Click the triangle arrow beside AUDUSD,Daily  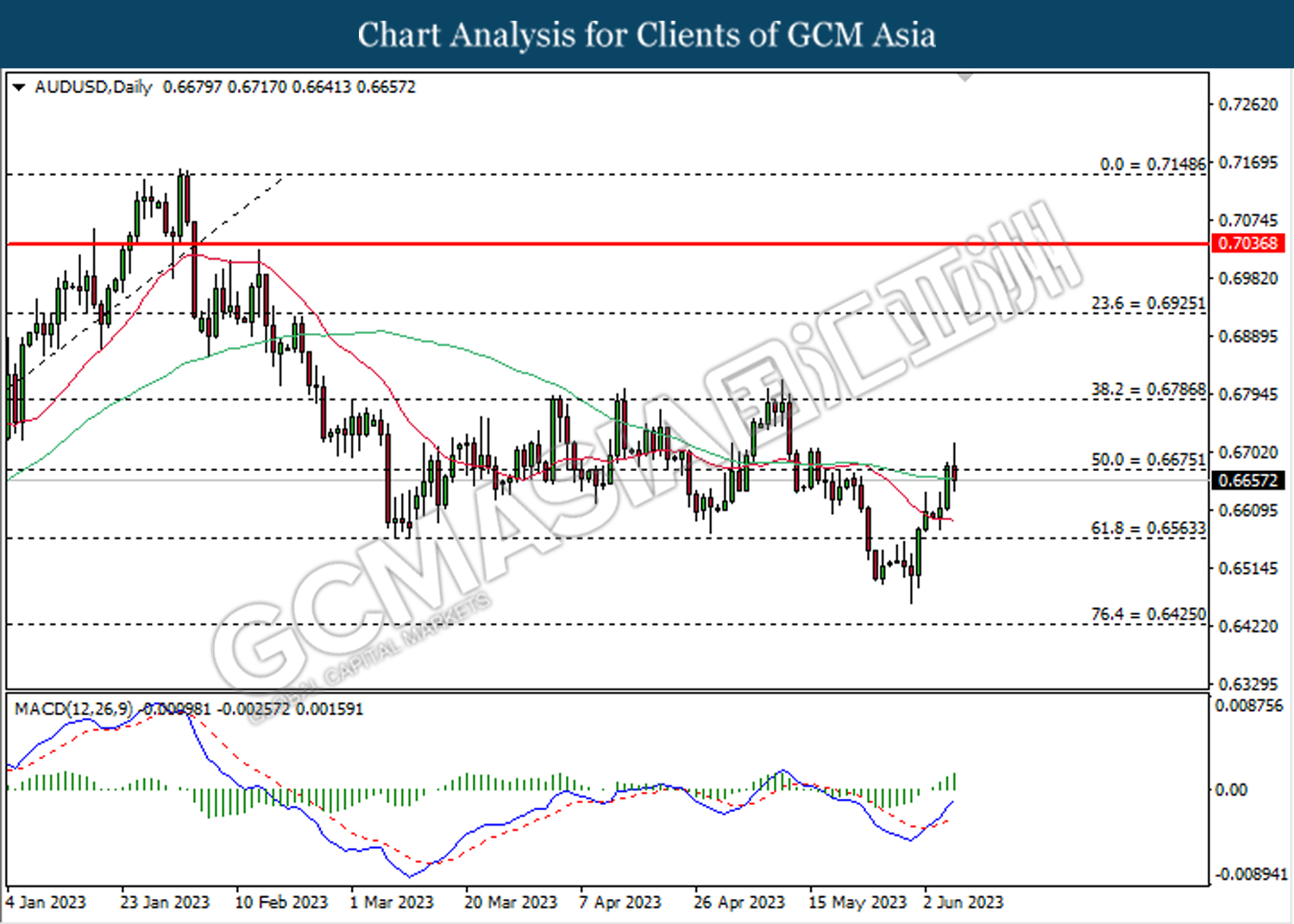[18, 87]
